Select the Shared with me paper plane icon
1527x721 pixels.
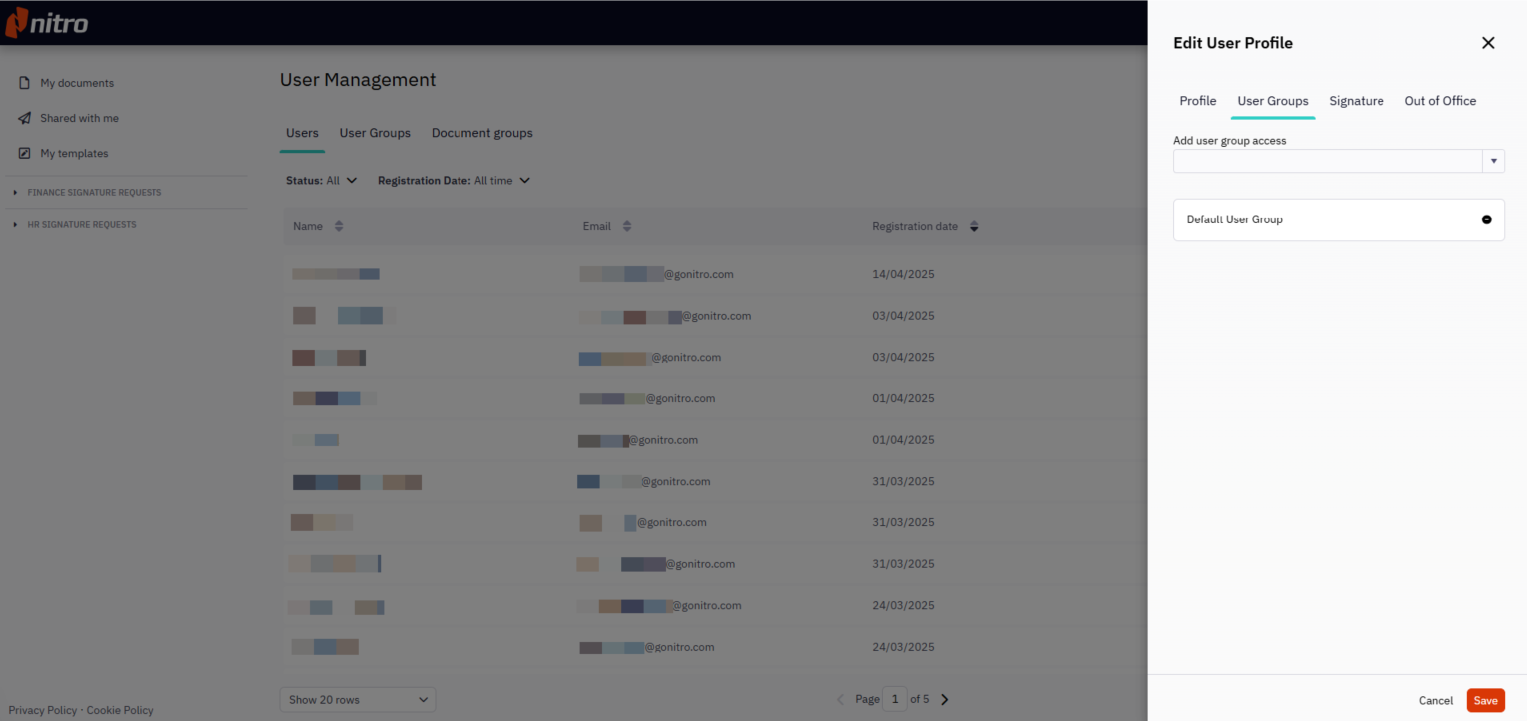point(25,118)
